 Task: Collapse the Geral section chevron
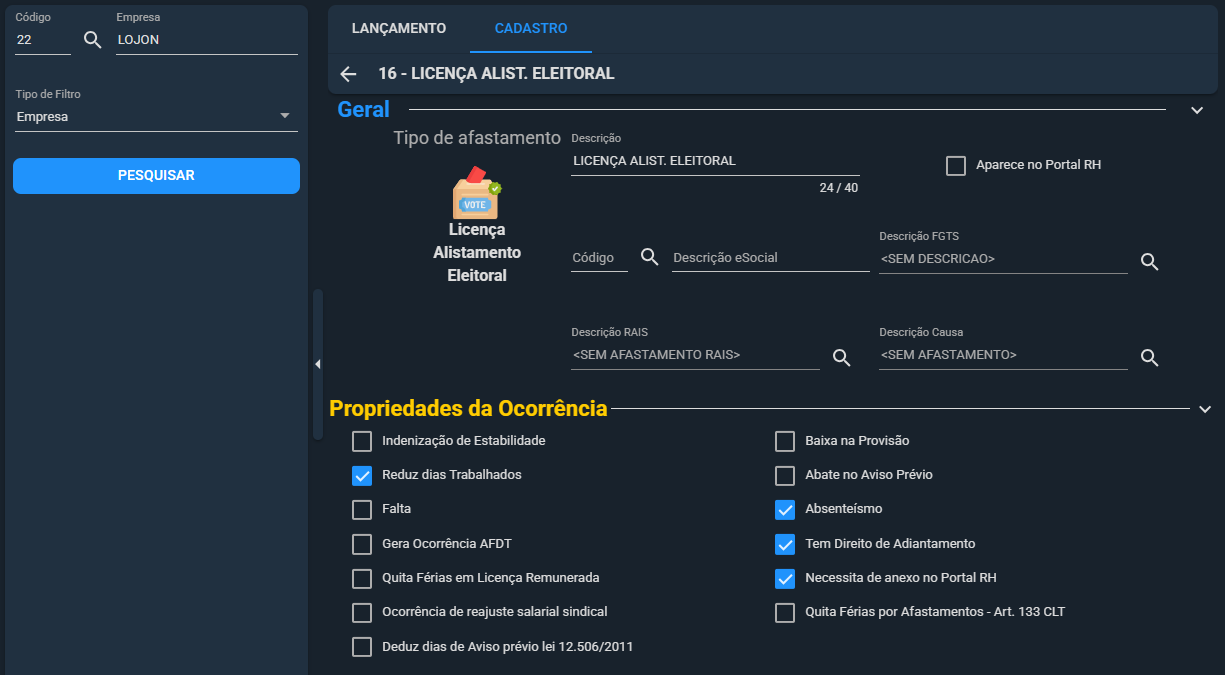click(1197, 110)
